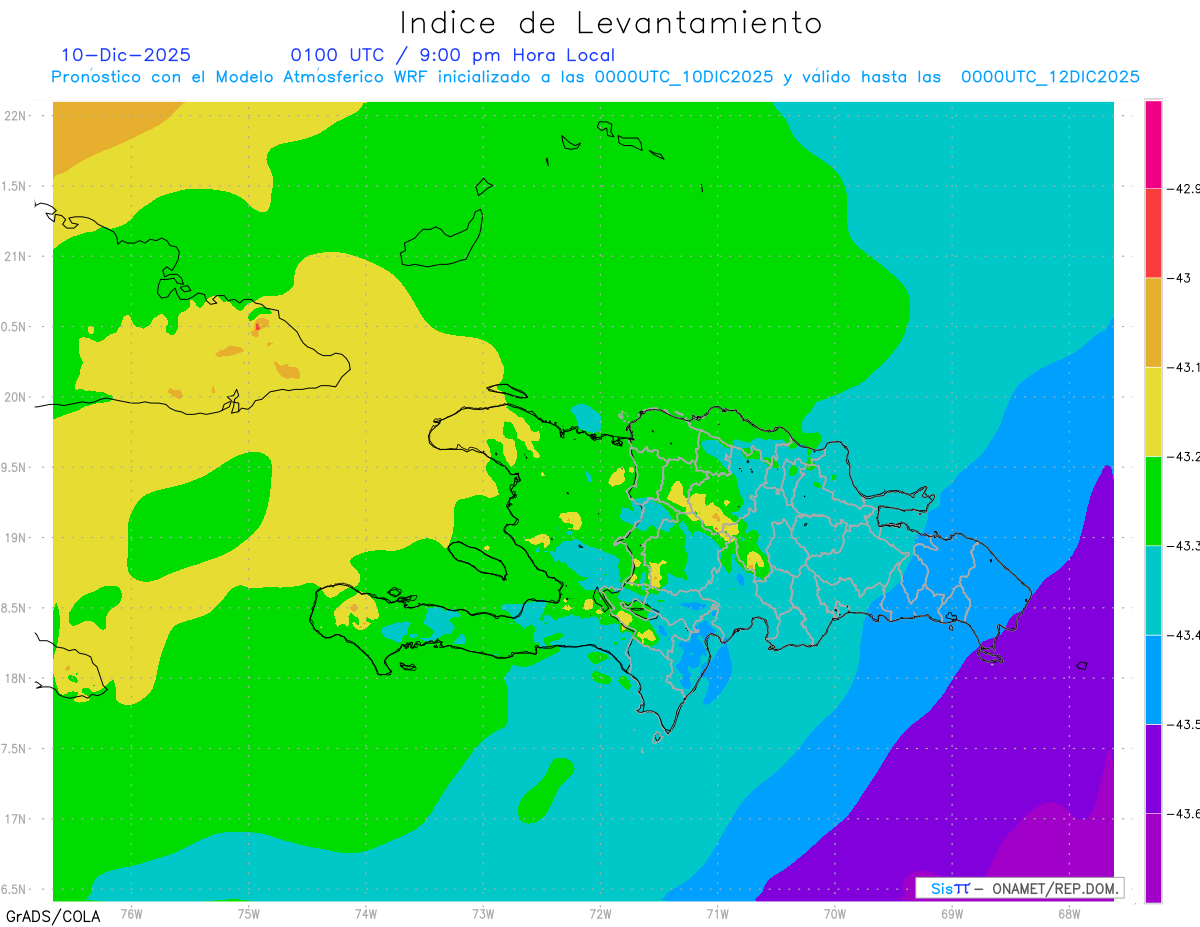
Task: Click the "76W" longitude label
Action: pyautogui.click(x=131, y=914)
